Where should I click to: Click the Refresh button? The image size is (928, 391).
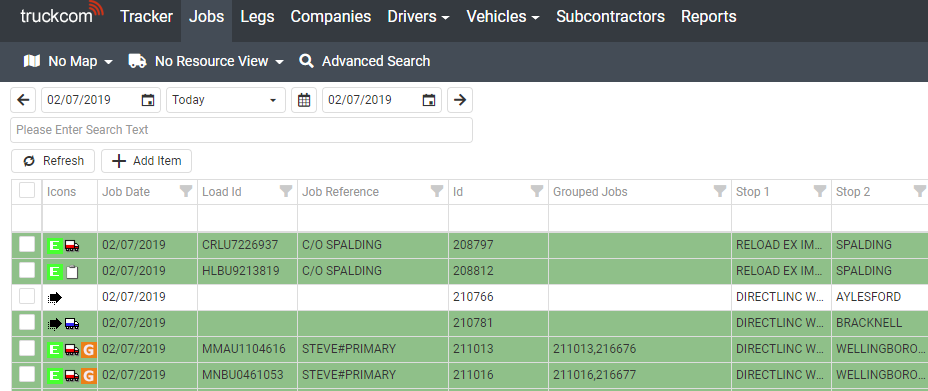click(53, 161)
